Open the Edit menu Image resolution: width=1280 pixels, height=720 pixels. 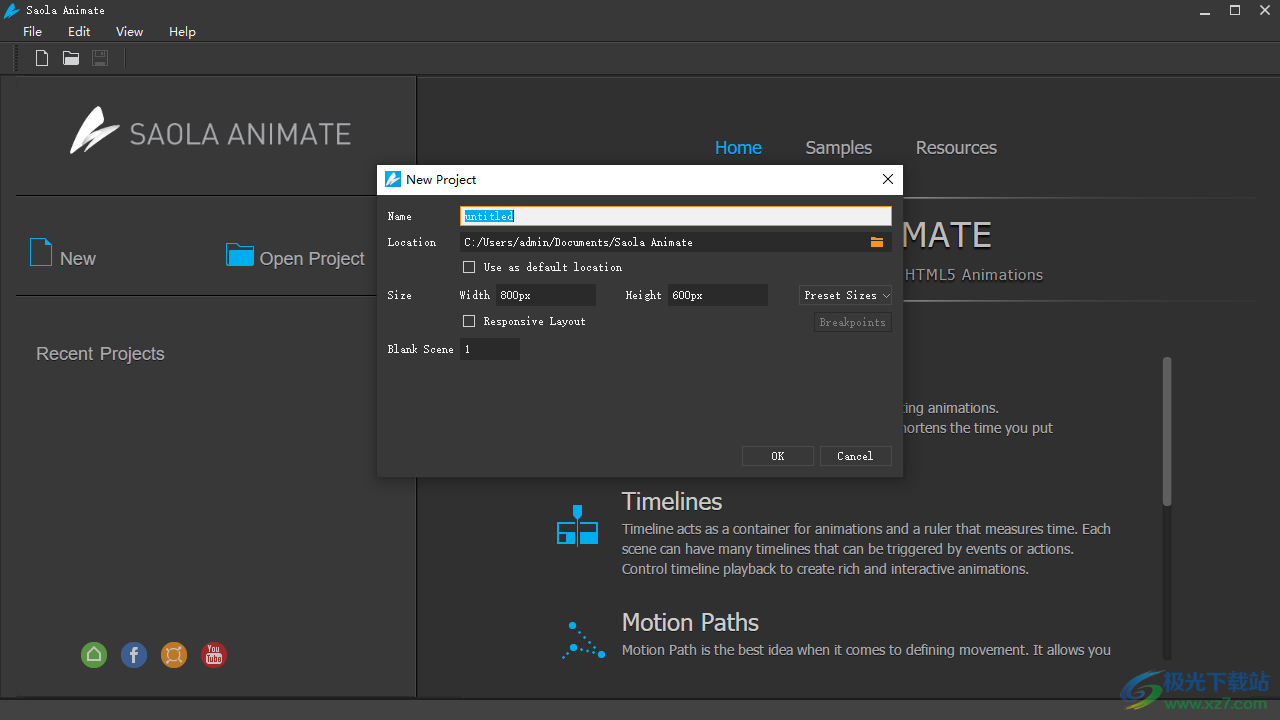(79, 31)
